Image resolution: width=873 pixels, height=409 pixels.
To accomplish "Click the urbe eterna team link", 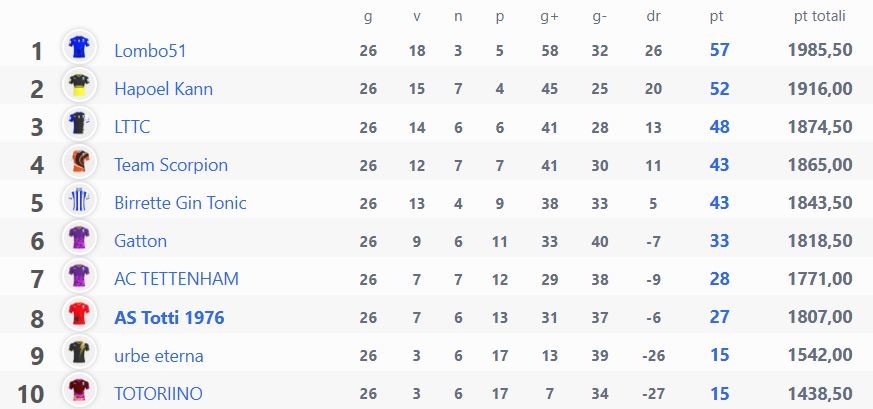I will click(159, 356).
